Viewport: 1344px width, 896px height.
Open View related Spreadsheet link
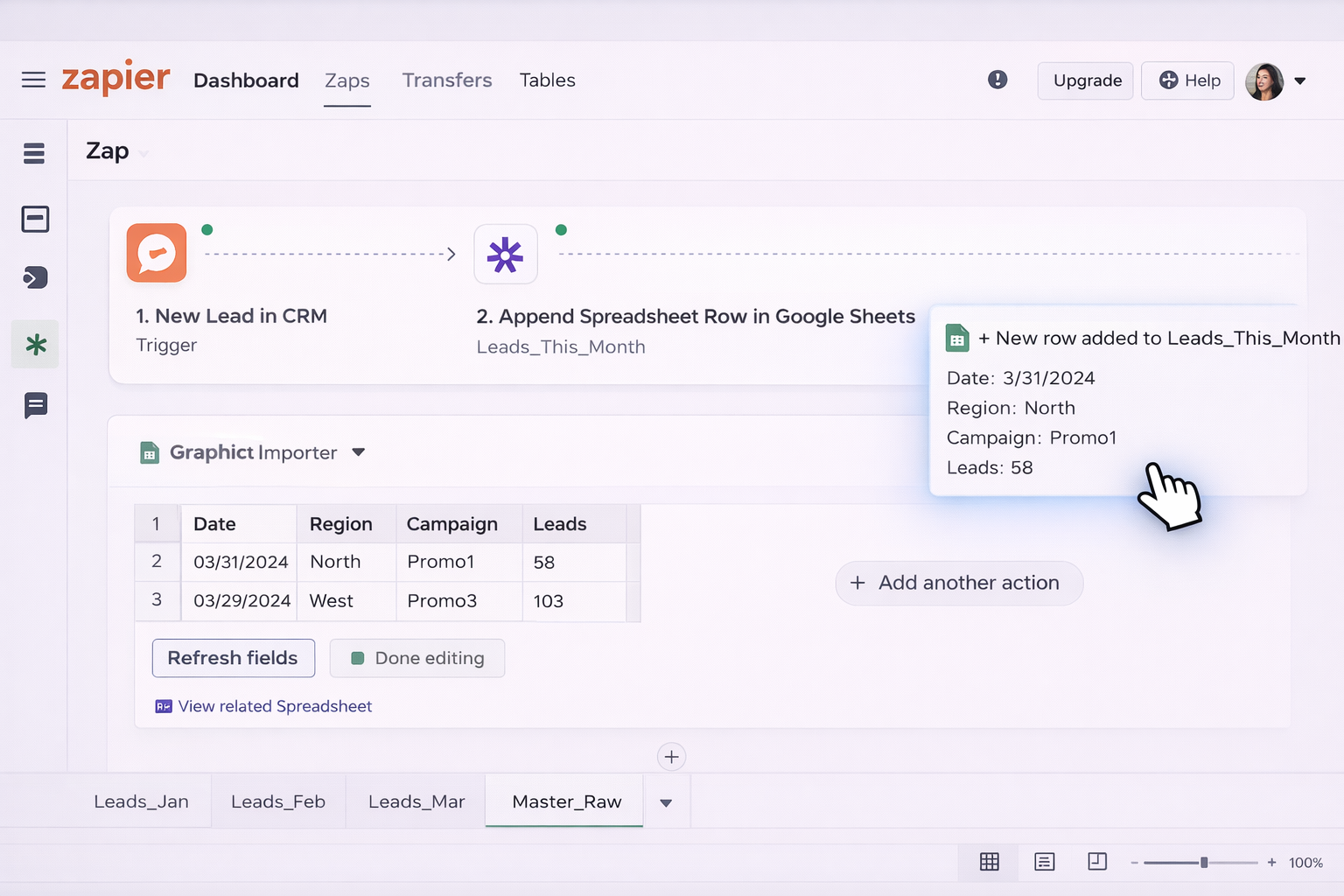(275, 706)
